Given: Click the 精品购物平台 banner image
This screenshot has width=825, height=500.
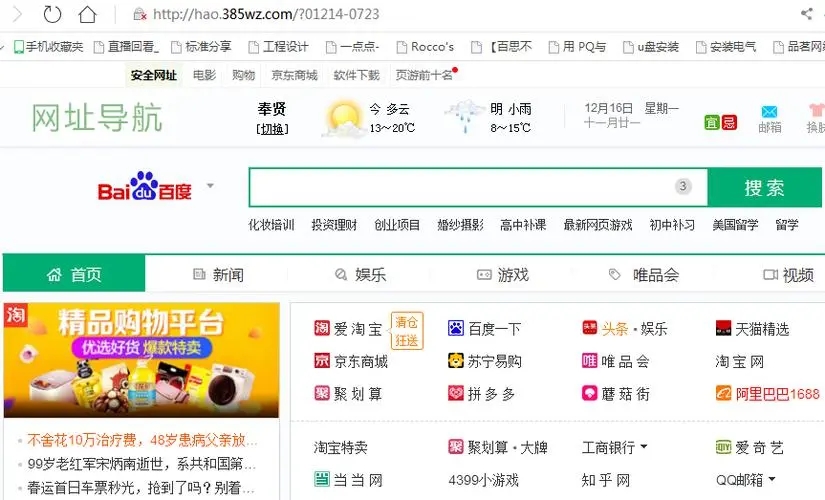Looking at the screenshot, I should tap(141, 360).
